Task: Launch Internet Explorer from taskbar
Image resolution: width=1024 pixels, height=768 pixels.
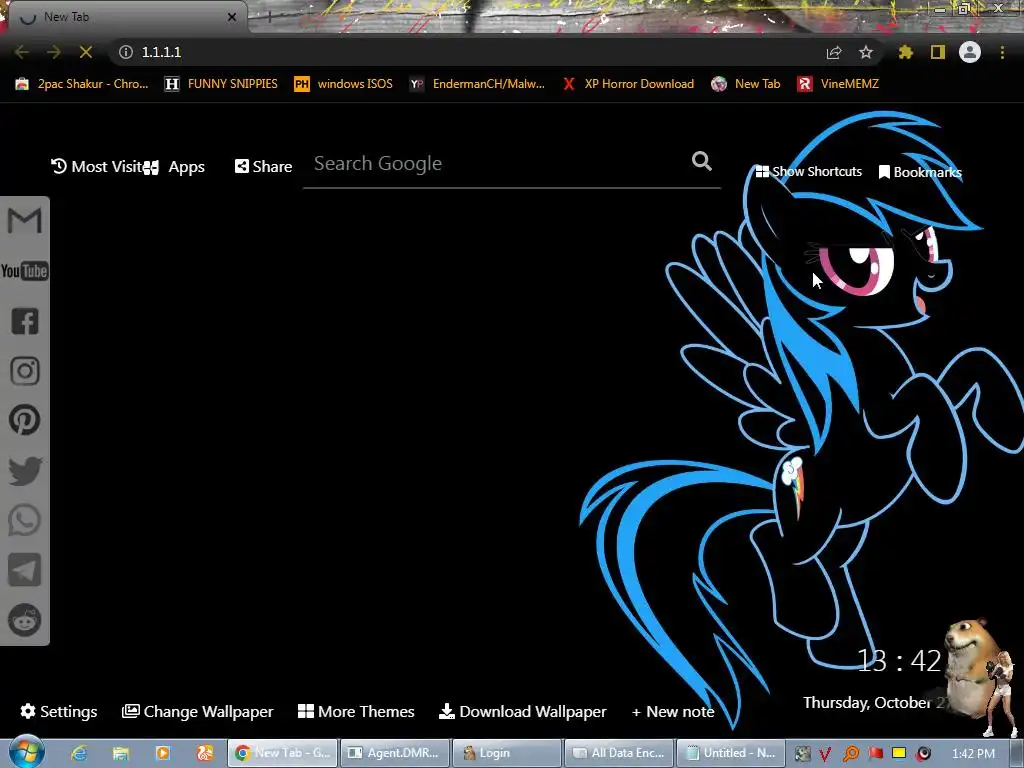Action: [80, 753]
